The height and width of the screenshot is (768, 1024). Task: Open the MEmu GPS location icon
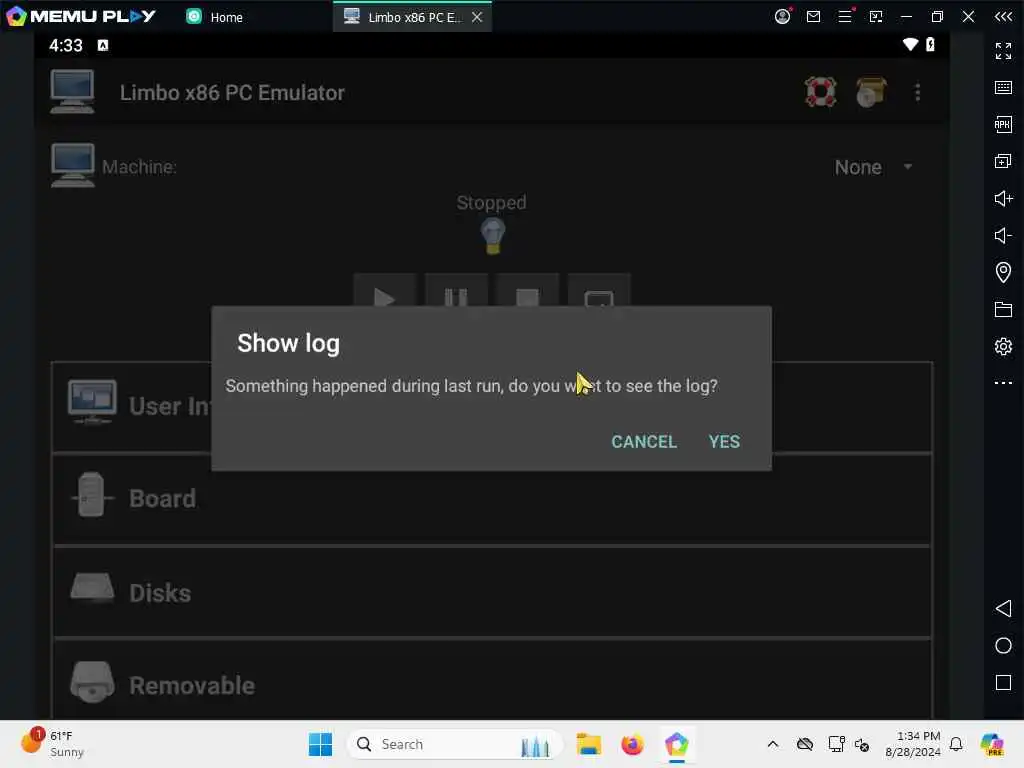point(1003,272)
